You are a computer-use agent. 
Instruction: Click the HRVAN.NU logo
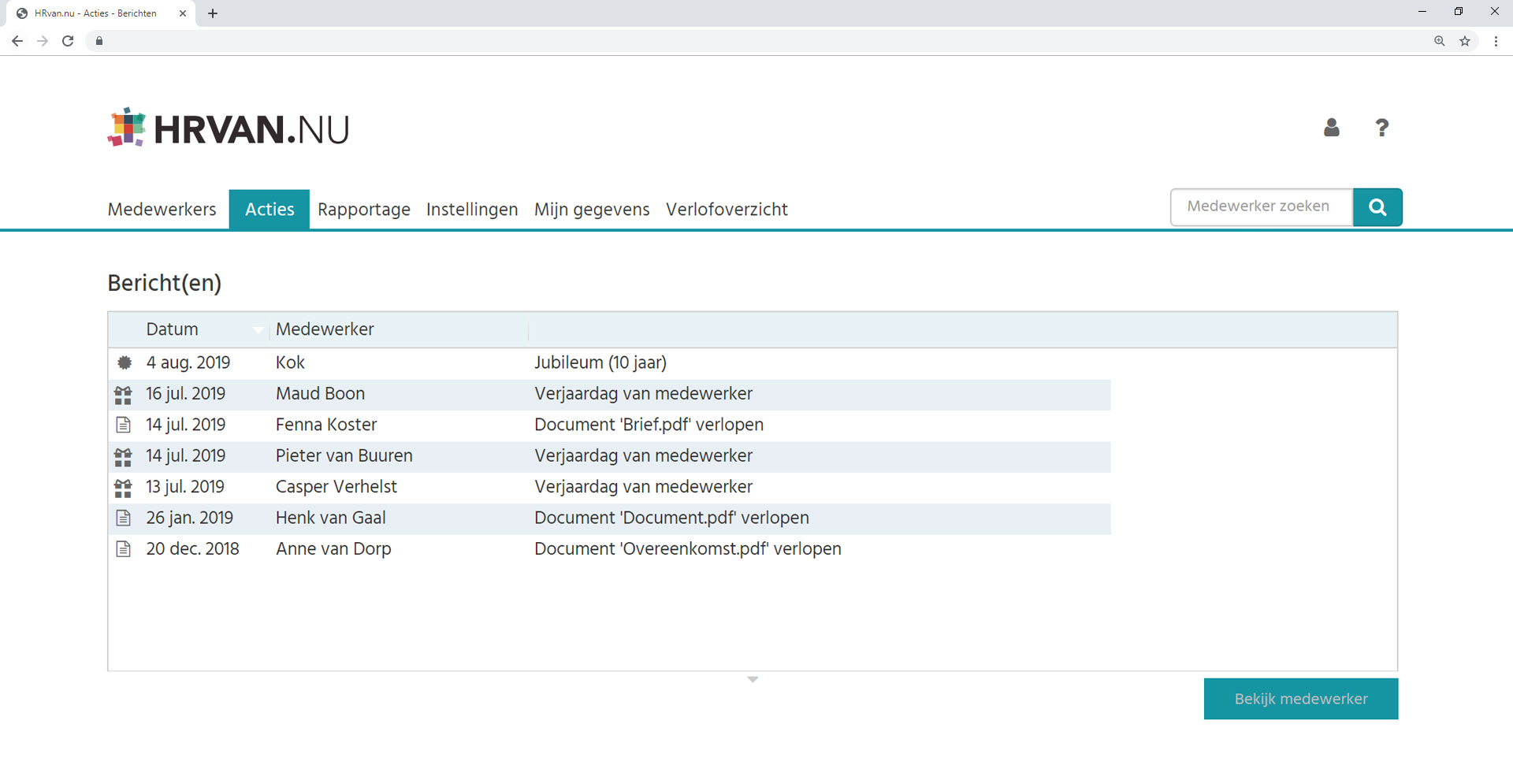[x=229, y=128]
